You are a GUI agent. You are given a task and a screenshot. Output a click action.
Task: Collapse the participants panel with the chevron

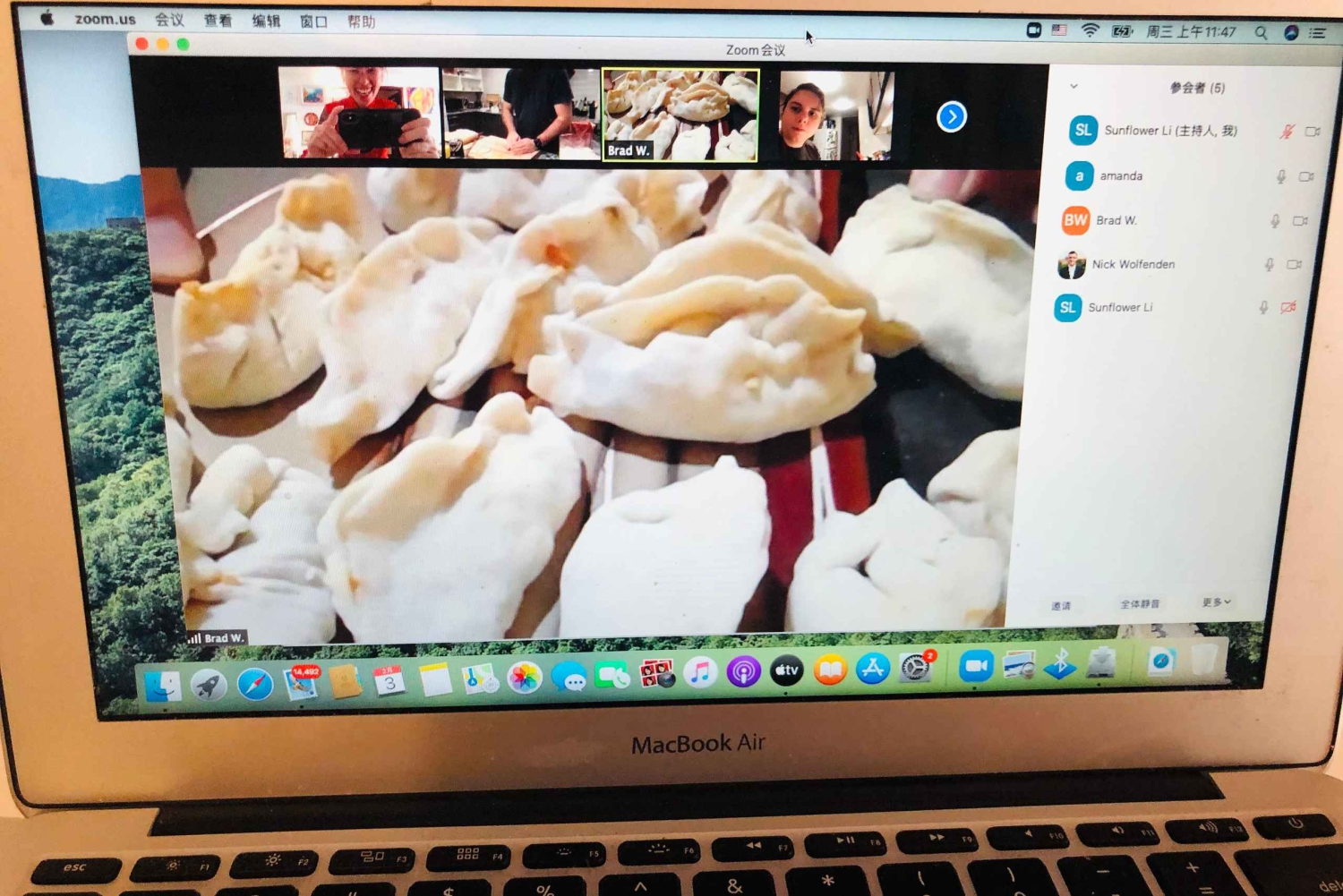pos(1074,87)
